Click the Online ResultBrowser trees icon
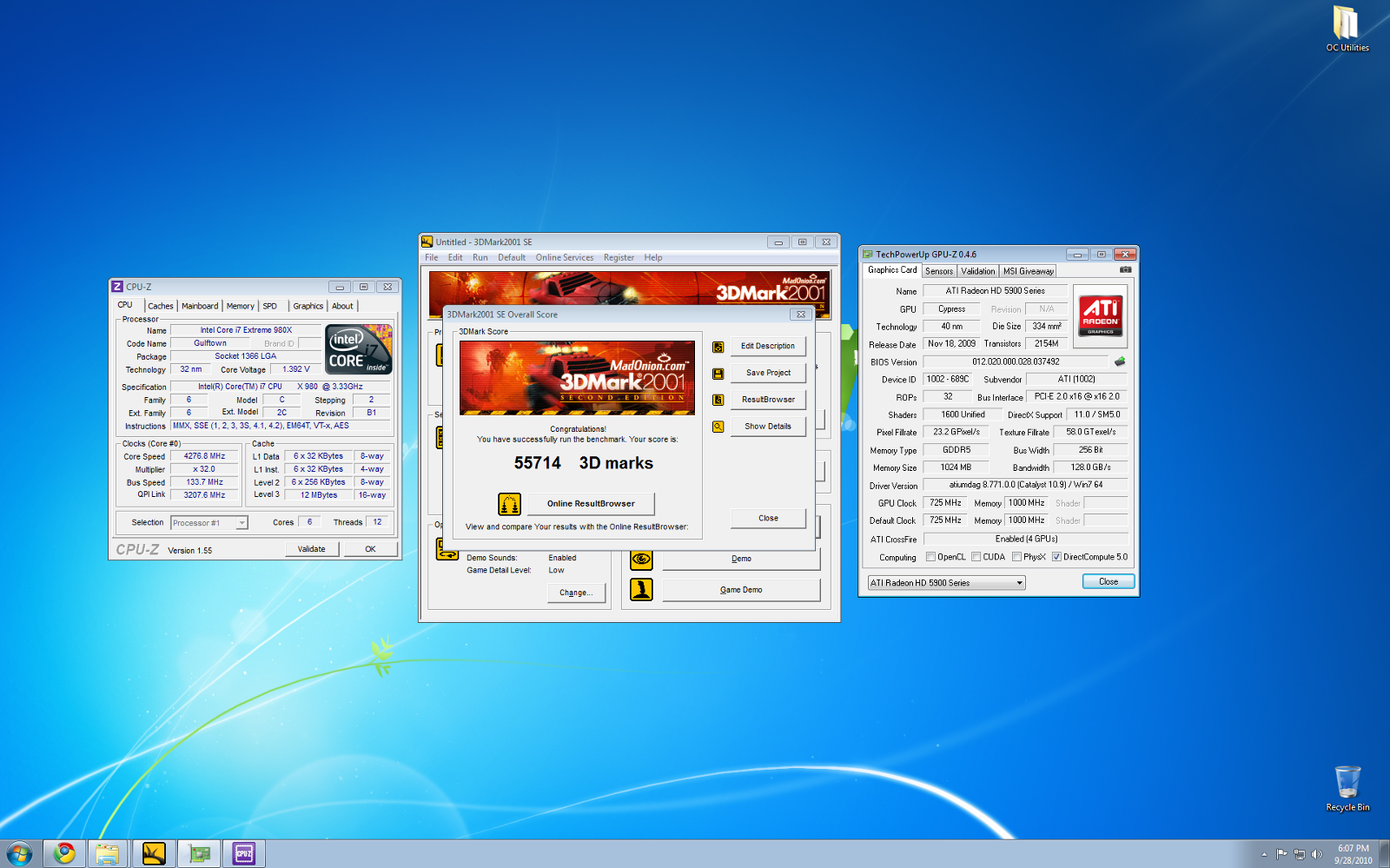Screen dimensions: 1390x868 (509, 504)
